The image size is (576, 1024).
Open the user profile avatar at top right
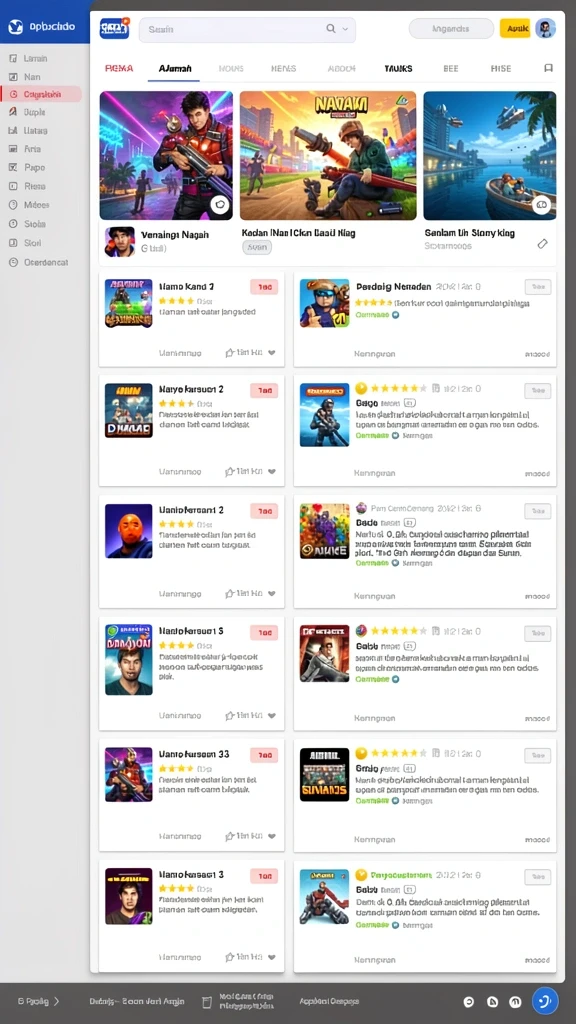545,28
